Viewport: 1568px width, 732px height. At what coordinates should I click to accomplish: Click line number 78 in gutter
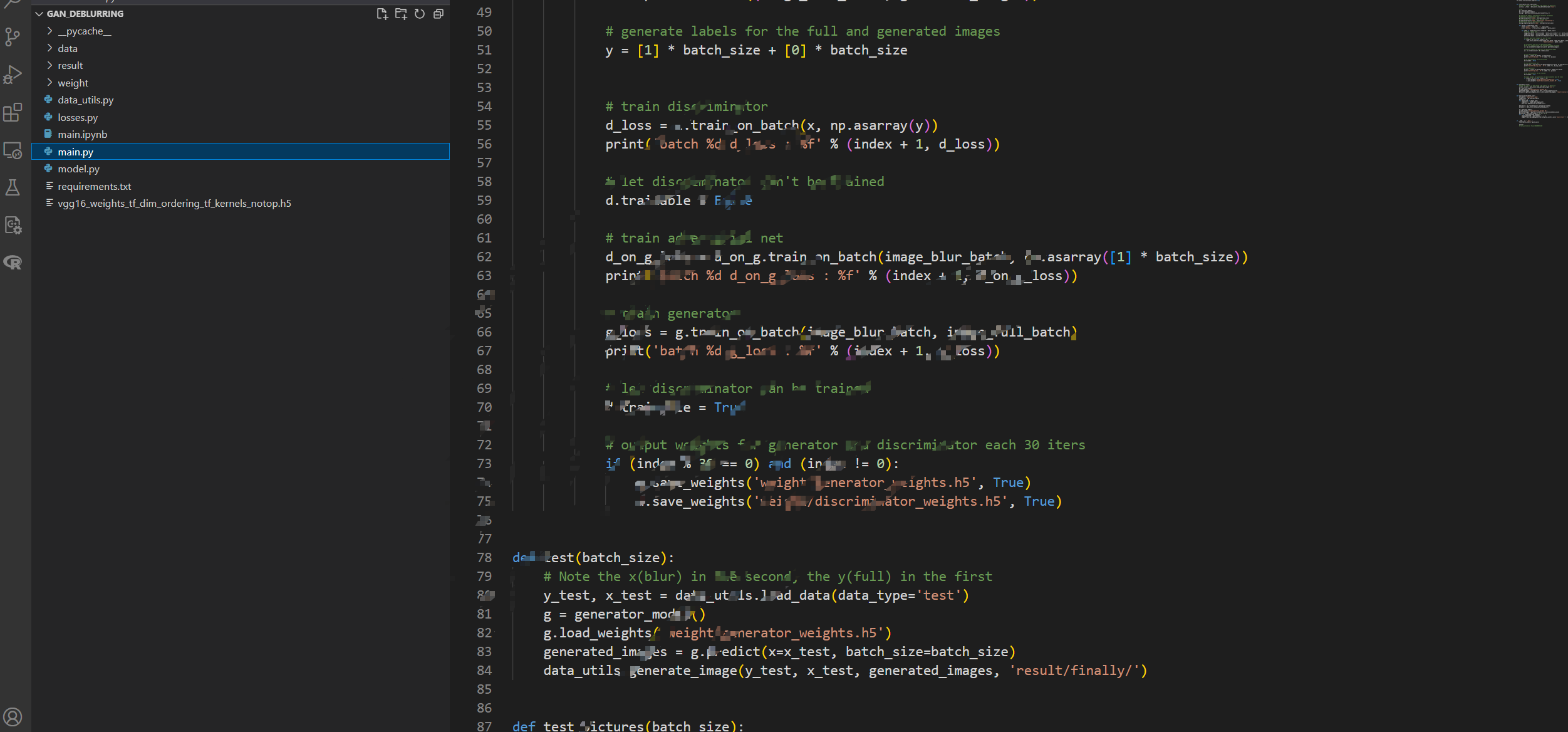[484, 557]
